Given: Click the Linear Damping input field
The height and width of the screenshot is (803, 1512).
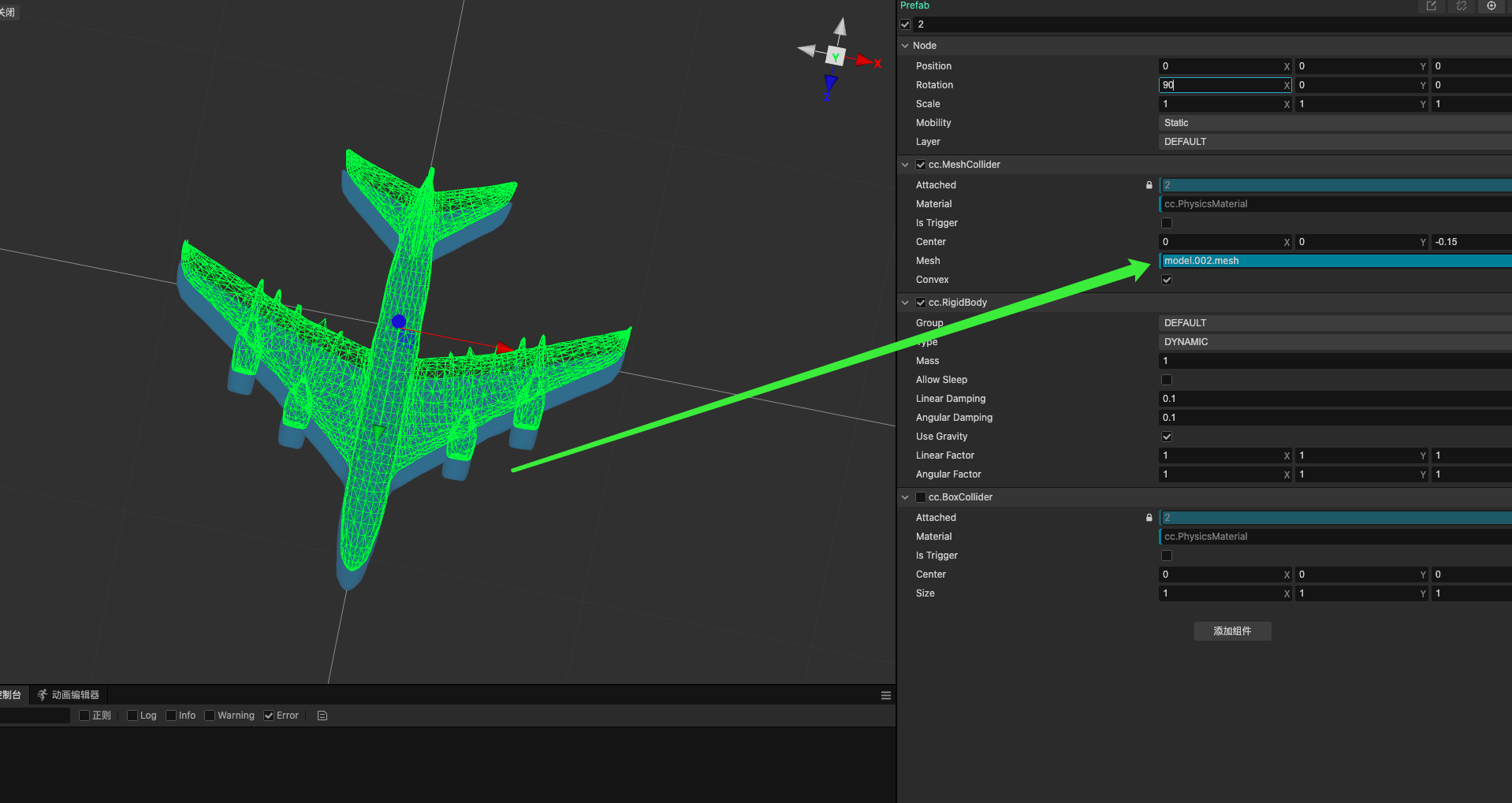Looking at the screenshot, I should pos(1335,399).
